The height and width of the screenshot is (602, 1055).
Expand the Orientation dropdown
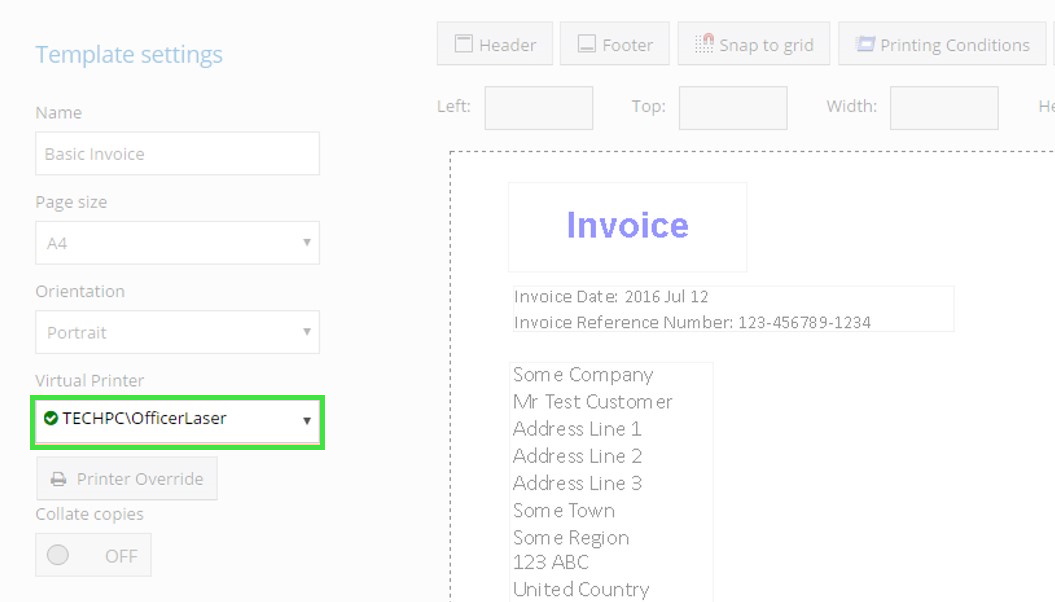(177, 332)
